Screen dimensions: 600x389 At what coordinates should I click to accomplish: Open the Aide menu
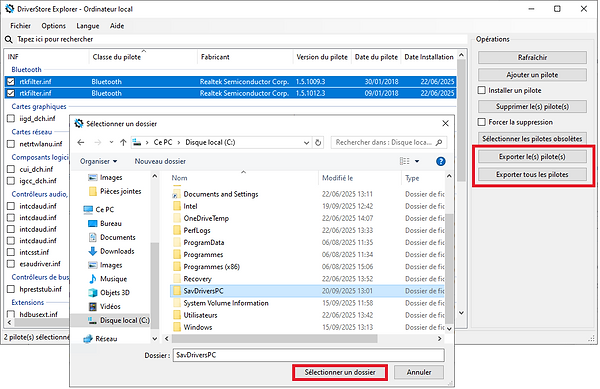click(x=117, y=26)
